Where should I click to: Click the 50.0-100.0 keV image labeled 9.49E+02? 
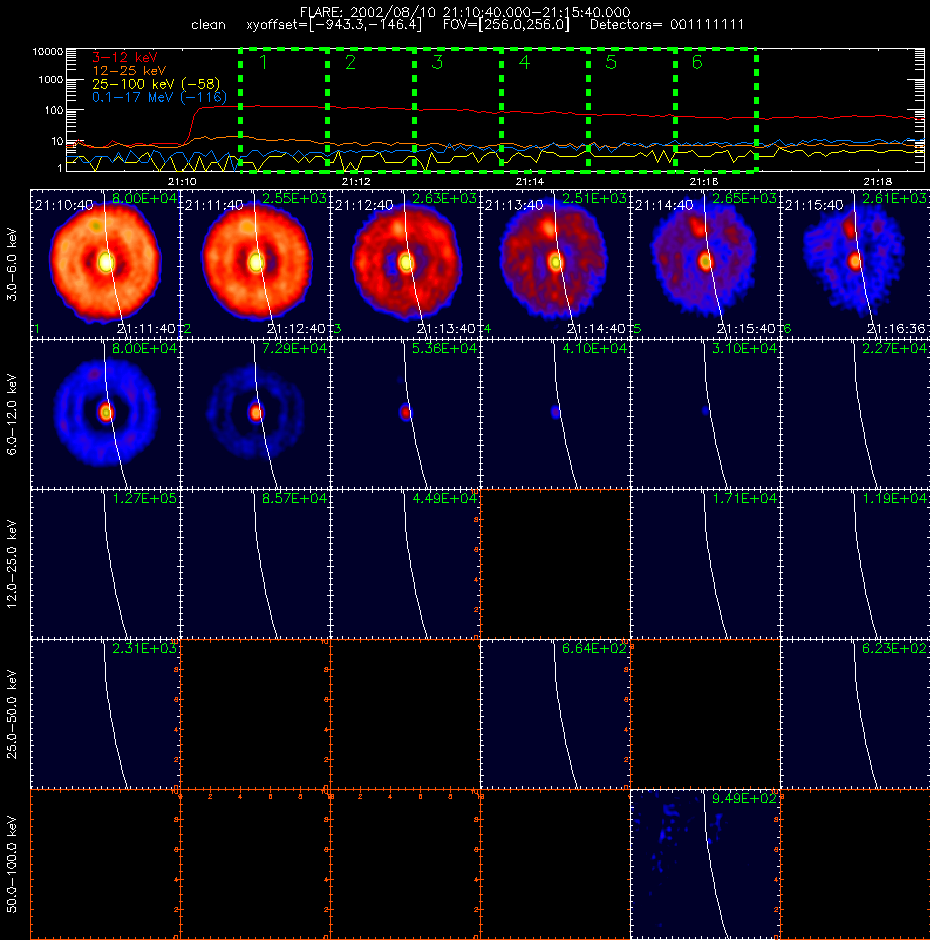[x=705, y=864]
